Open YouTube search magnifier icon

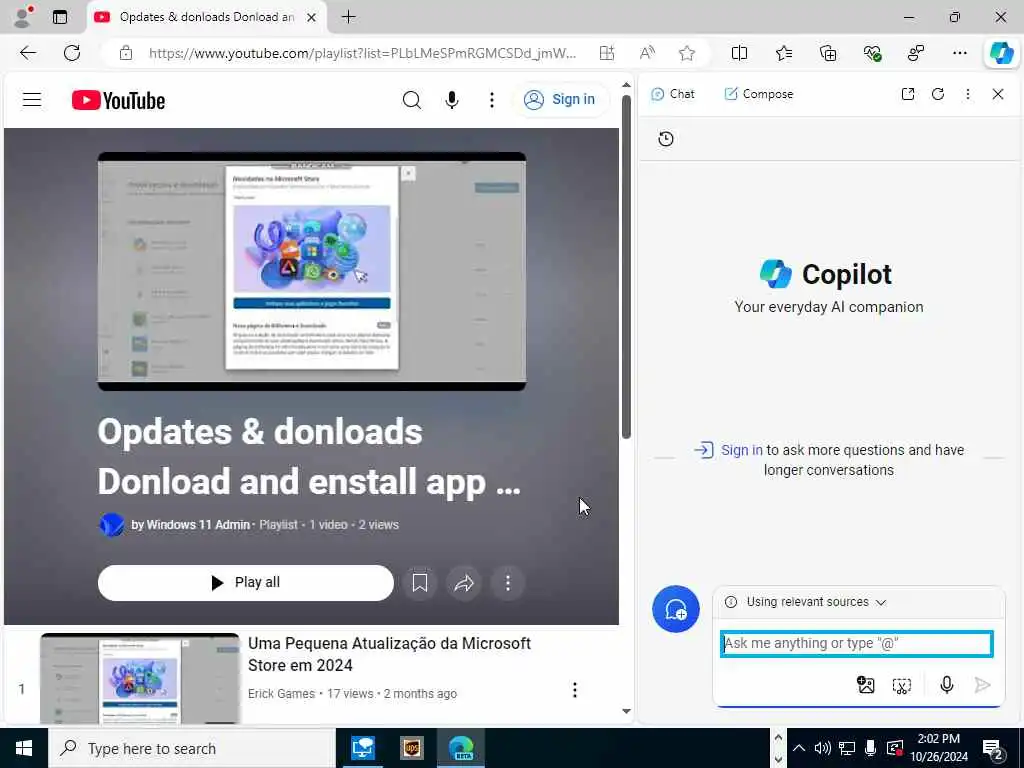coord(411,100)
